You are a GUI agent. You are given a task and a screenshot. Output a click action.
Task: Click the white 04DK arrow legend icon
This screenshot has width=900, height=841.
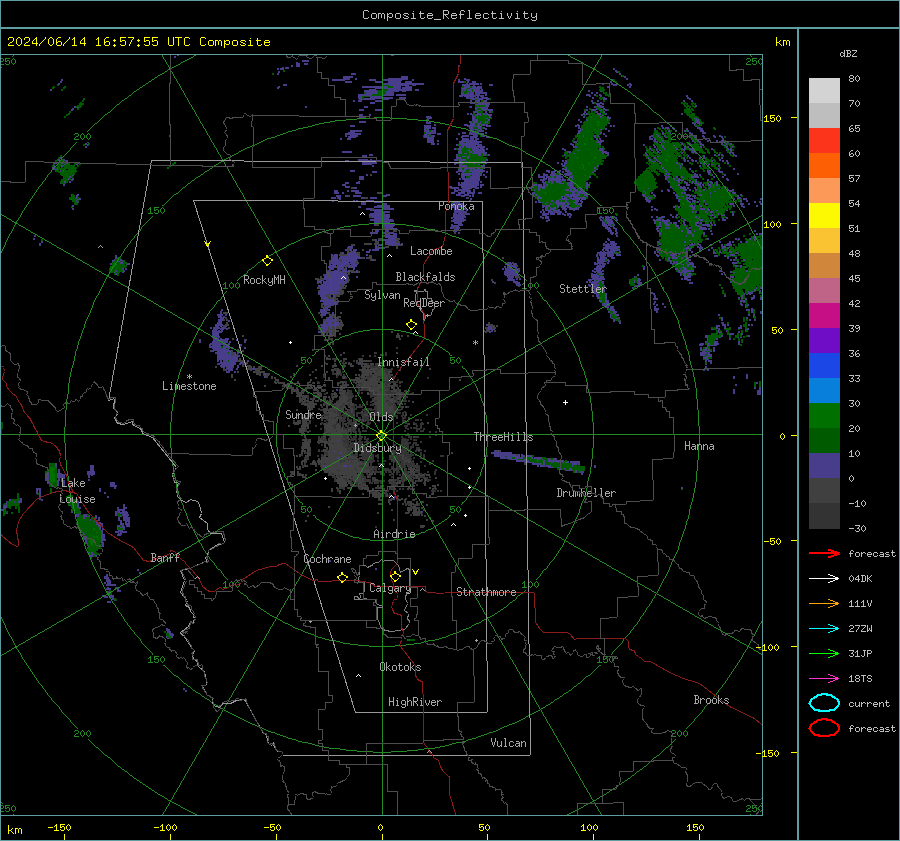click(x=824, y=578)
